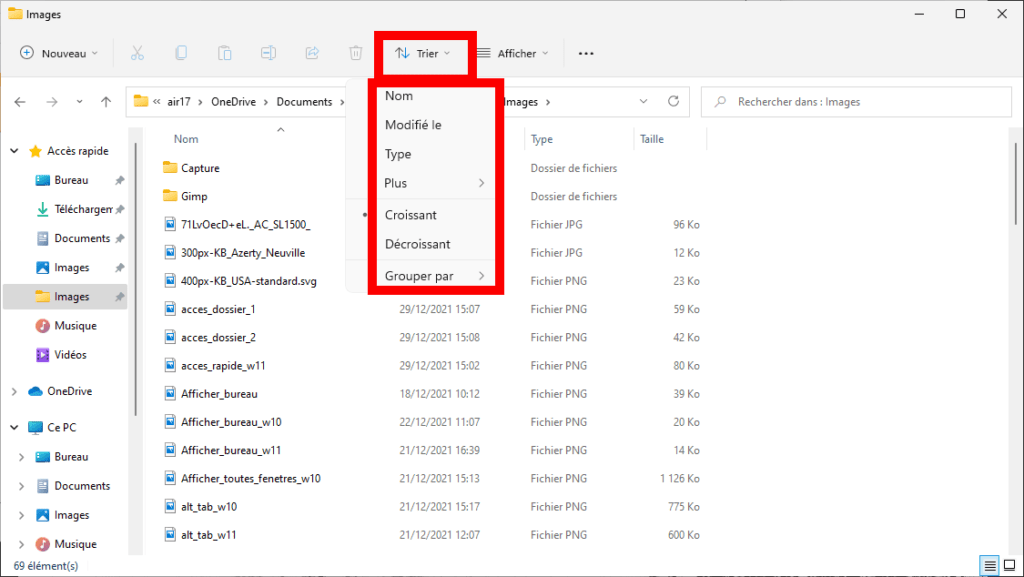This screenshot has width=1024, height=577.
Task: Expand Images under Ce PC
Action: (x=22, y=516)
